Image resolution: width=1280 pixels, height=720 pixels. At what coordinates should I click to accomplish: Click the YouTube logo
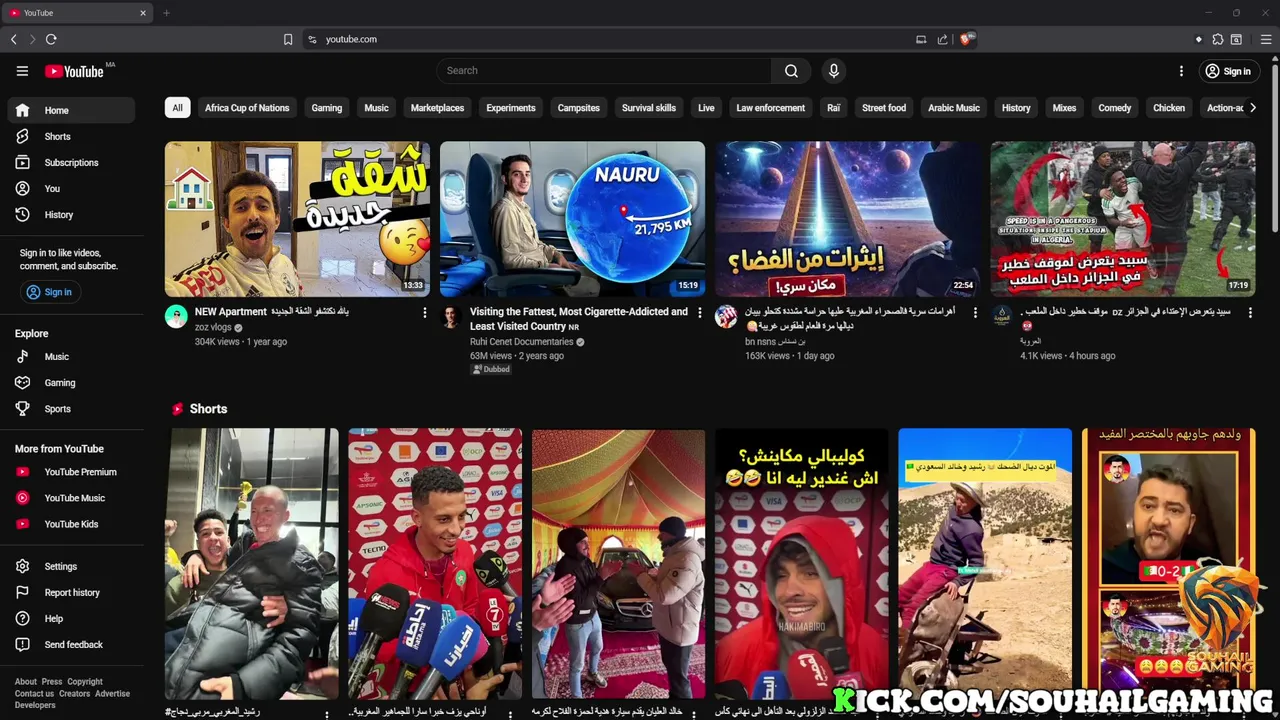pyautogui.click(x=75, y=71)
